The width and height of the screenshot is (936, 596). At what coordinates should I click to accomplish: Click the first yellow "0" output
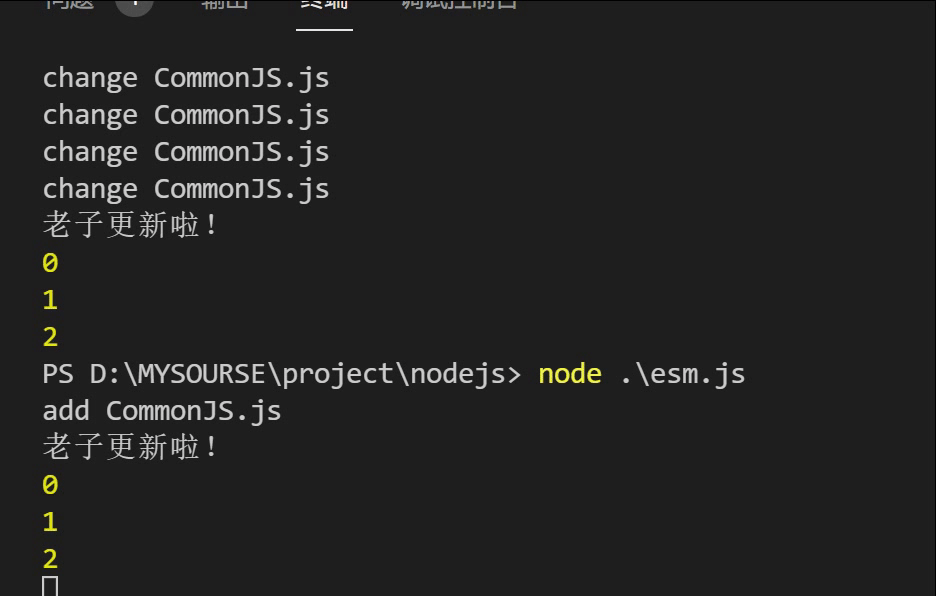point(50,263)
